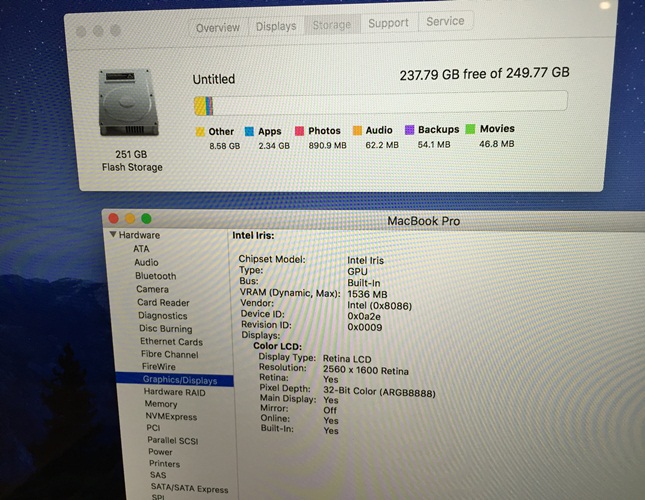The width and height of the screenshot is (645, 500).
Task: Open the Printers entry
Action: click(164, 464)
